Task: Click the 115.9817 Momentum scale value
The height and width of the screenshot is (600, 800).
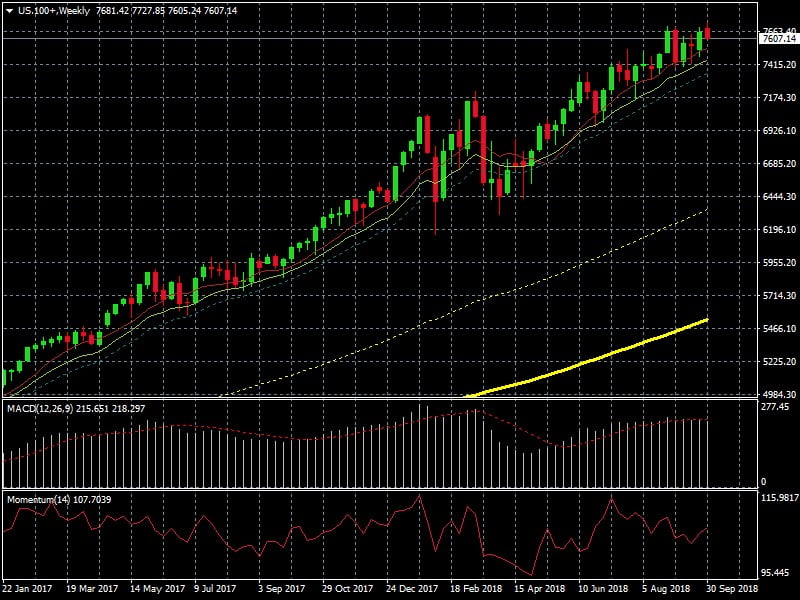Action: point(778,497)
